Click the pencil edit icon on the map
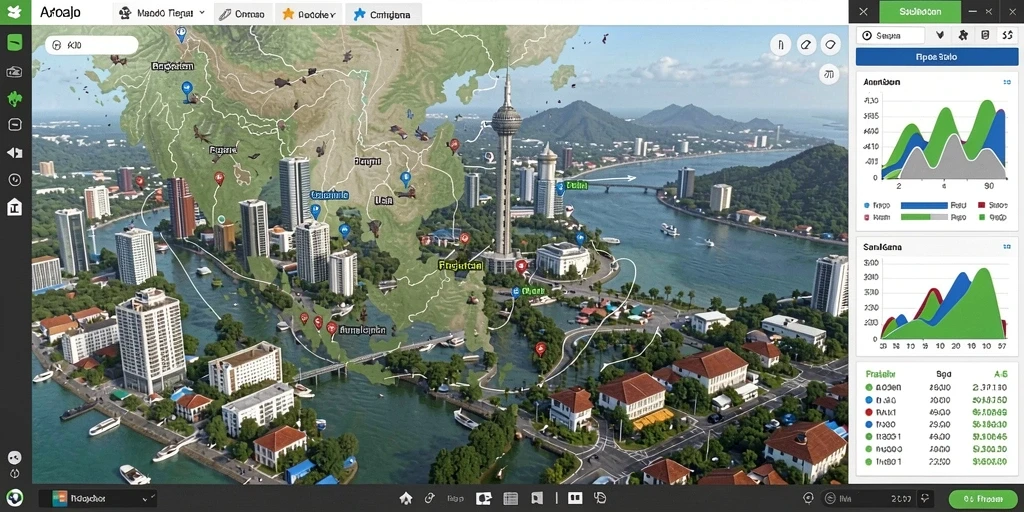Viewport: 1024px width, 512px height. (805, 44)
